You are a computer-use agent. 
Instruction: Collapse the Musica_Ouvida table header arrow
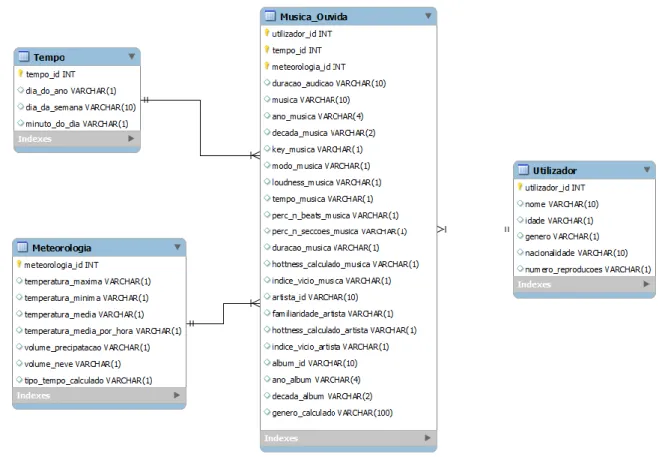[428, 16]
